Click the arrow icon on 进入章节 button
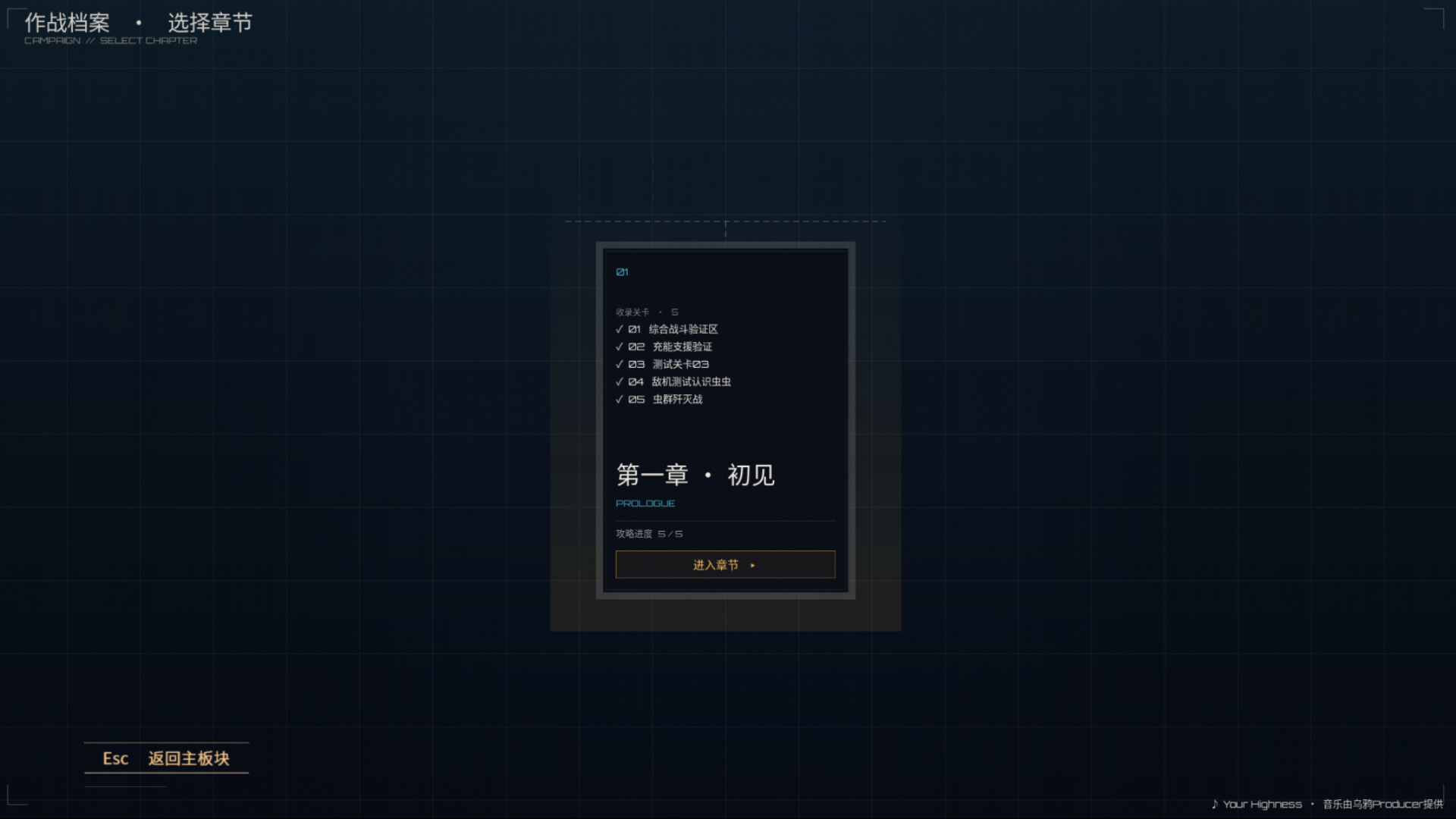The width and height of the screenshot is (1456, 819). tap(752, 565)
